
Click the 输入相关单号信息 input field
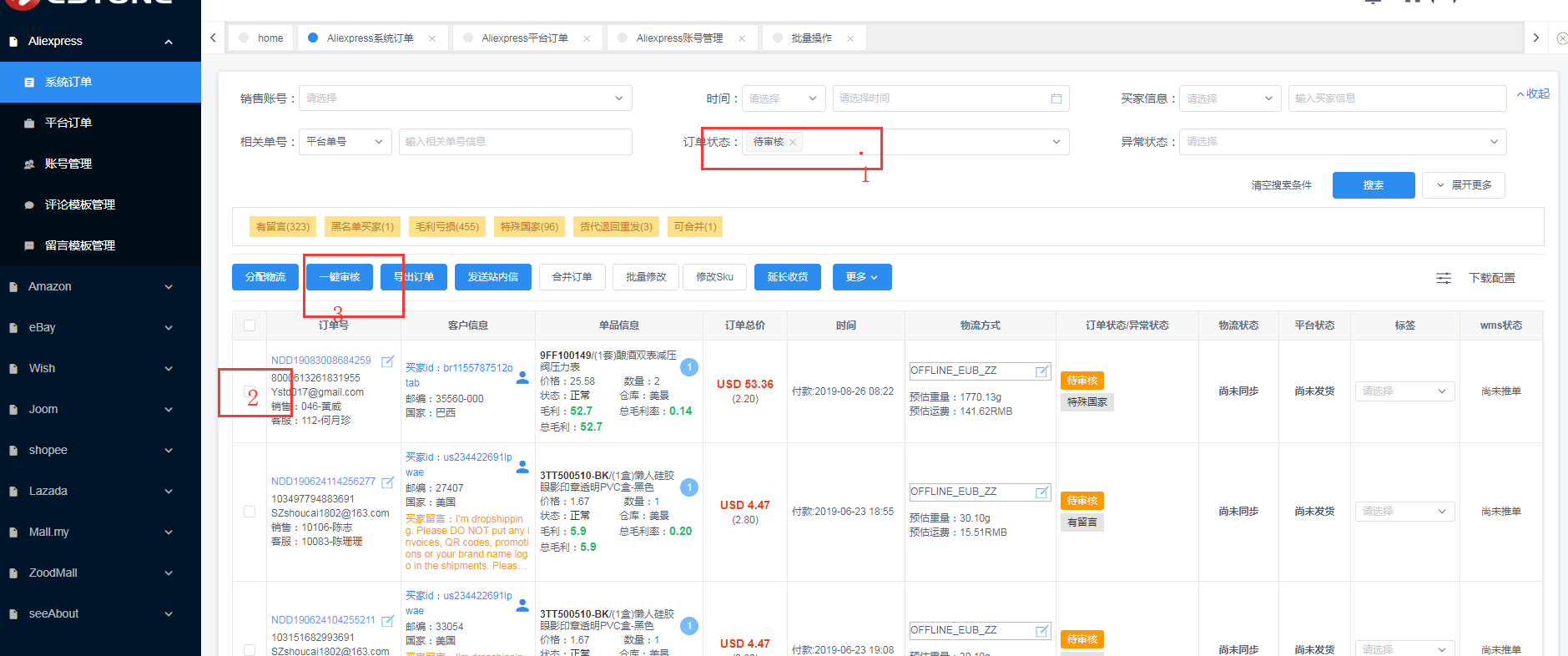click(515, 142)
